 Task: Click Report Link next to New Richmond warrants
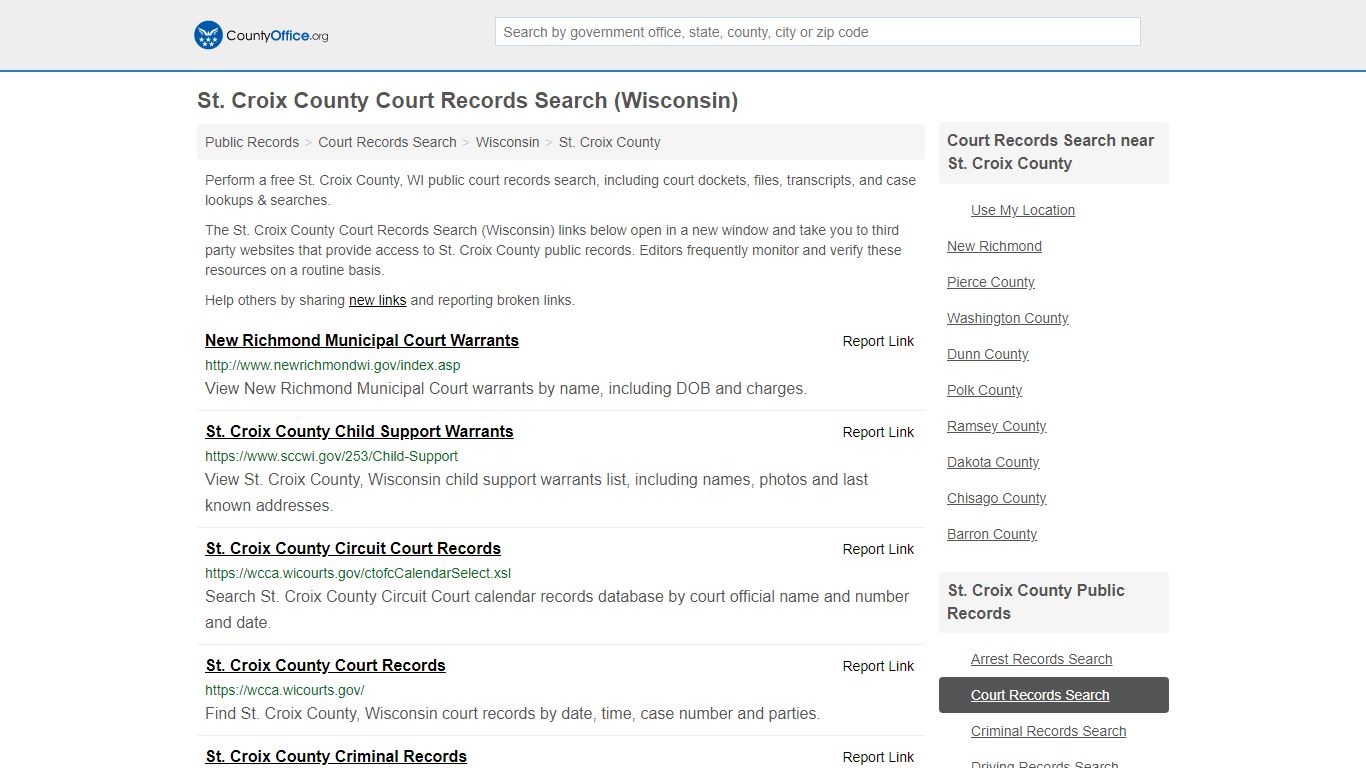coord(878,341)
